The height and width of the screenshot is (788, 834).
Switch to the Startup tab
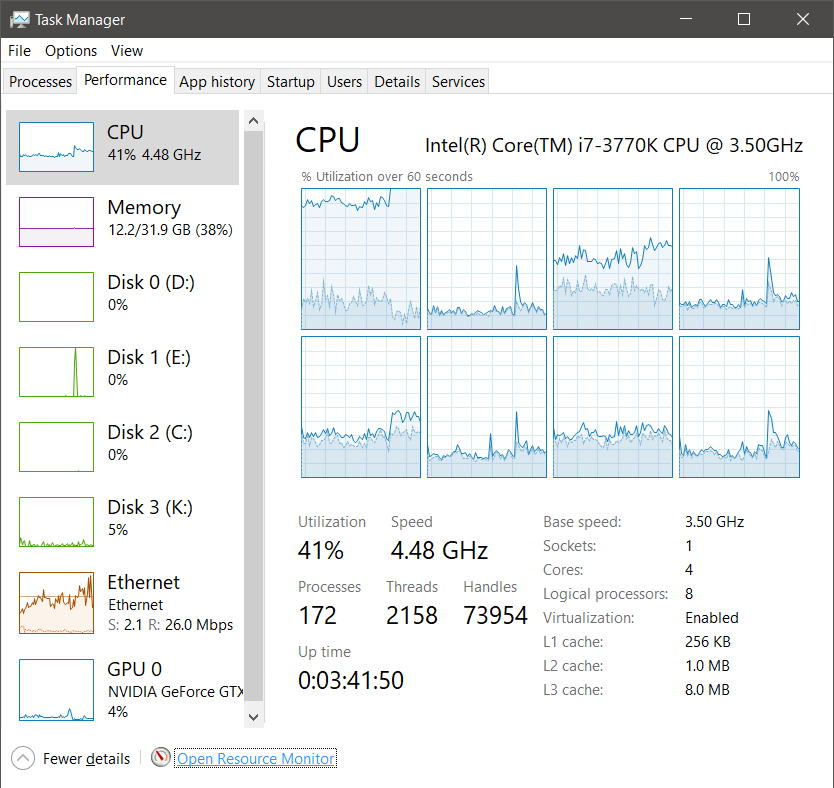(290, 82)
